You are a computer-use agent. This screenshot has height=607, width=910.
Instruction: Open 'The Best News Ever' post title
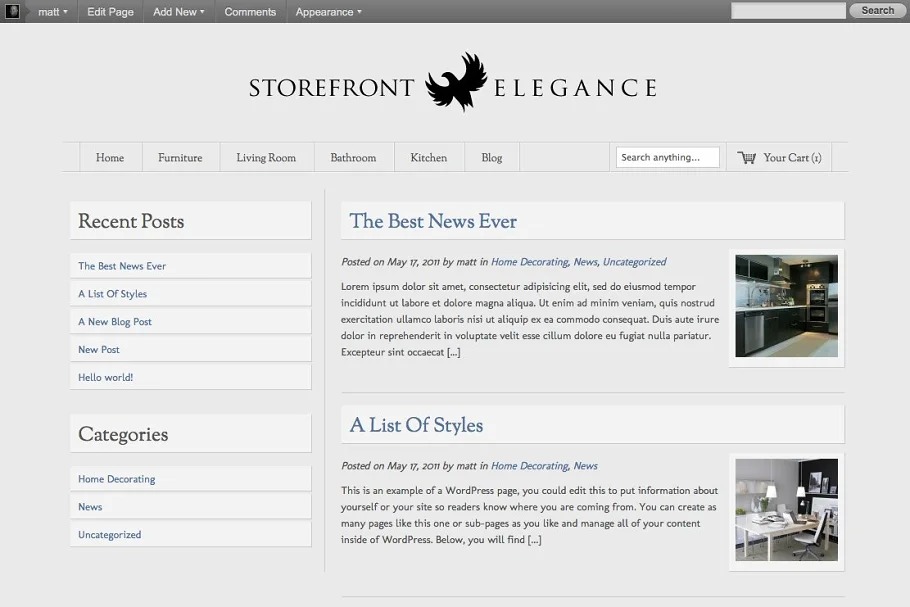[x=433, y=222]
